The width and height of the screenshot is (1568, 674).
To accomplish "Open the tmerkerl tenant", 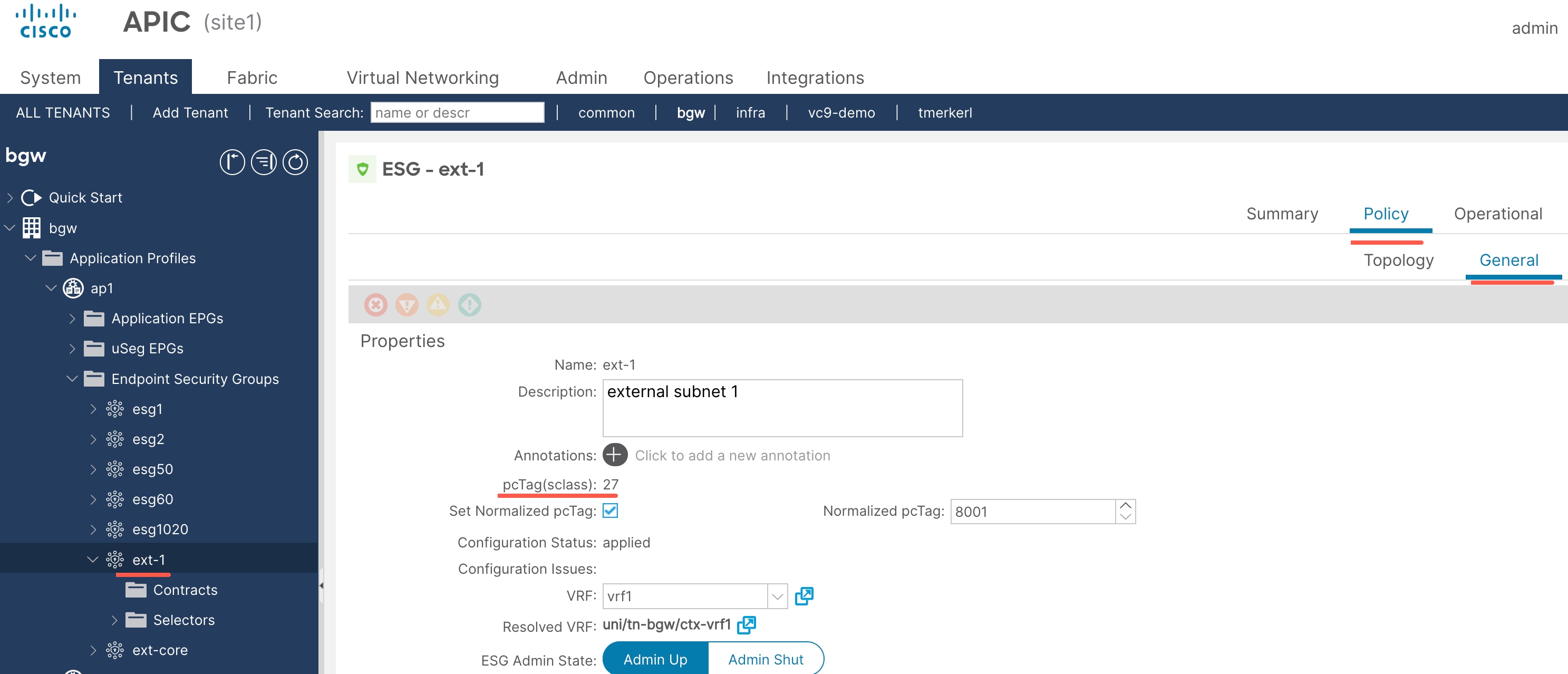I will (x=944, y=113).
